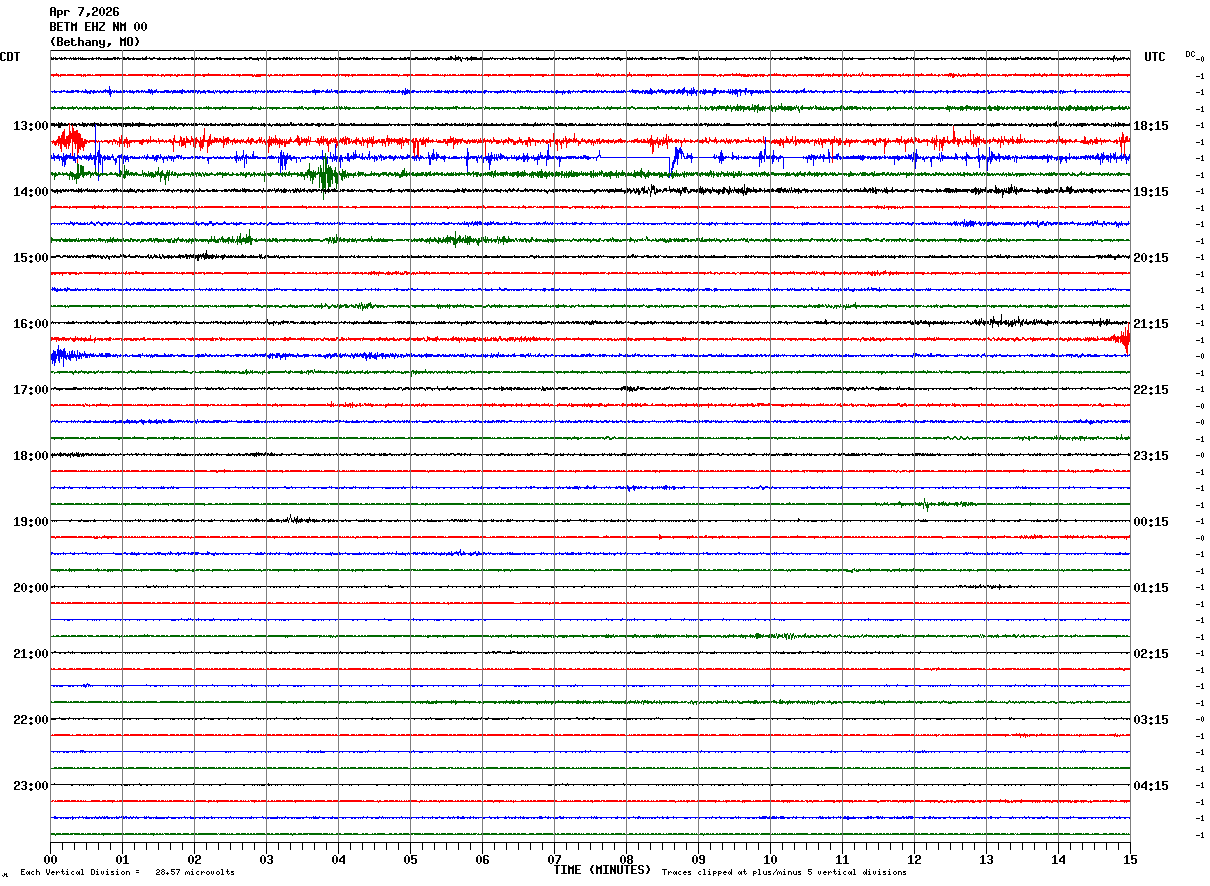Select the 15:00 CDT row label
Screen dimensions: 1210x886
point(30,258)
